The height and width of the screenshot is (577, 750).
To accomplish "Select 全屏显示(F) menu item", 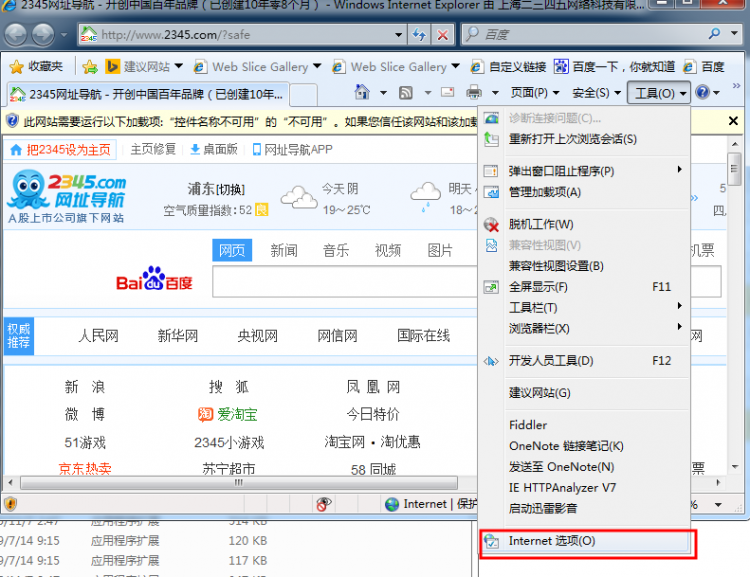I will [585, 287].
